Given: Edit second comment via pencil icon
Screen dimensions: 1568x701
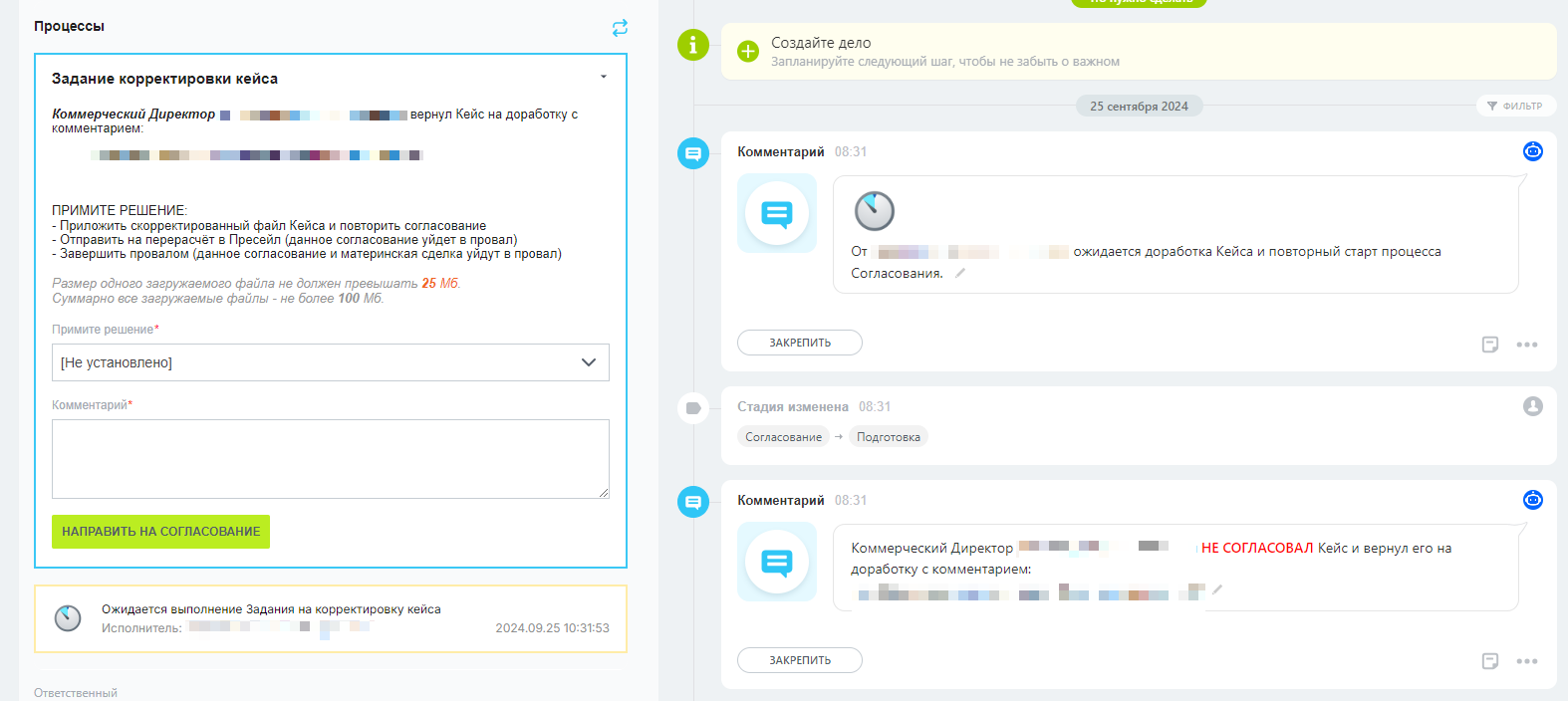Looking at the screenshot, I should tap(1217, 589).
